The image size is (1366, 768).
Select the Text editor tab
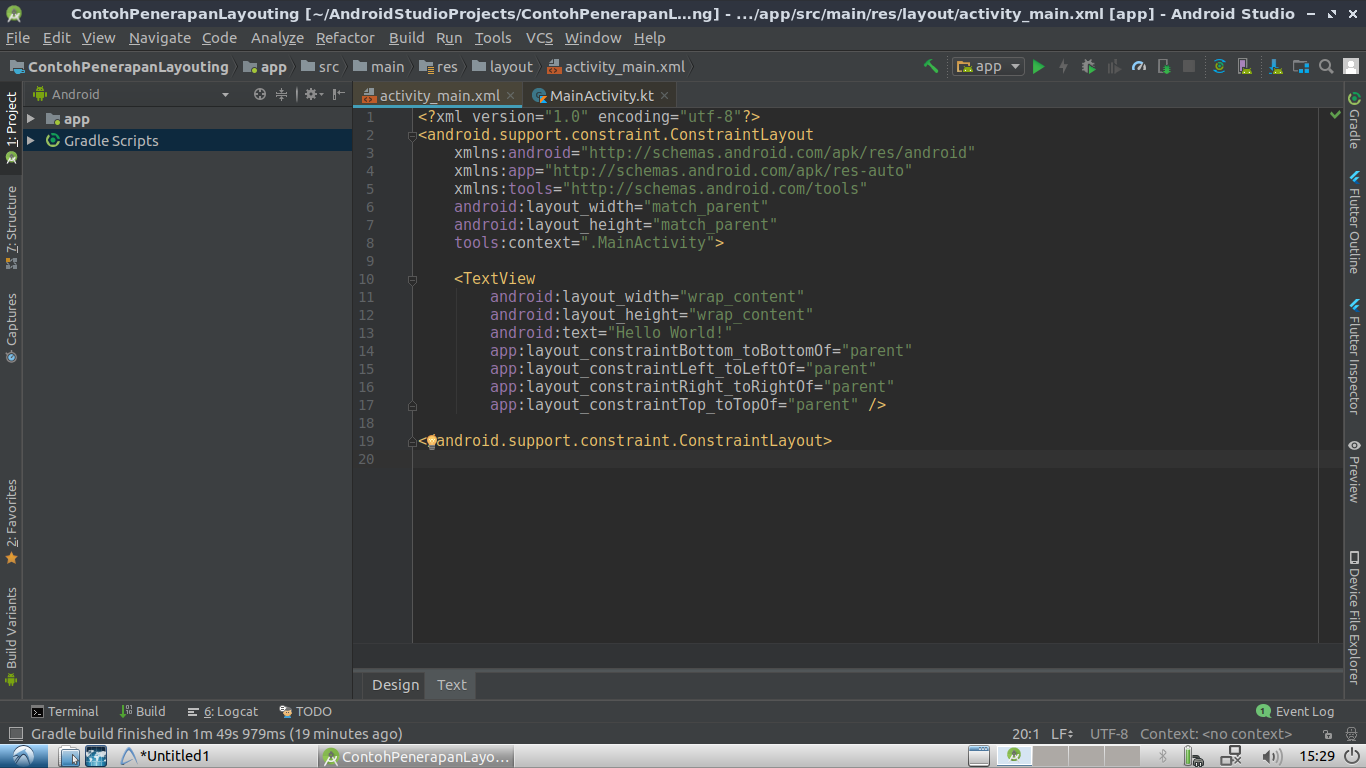[x=452, y=685]
